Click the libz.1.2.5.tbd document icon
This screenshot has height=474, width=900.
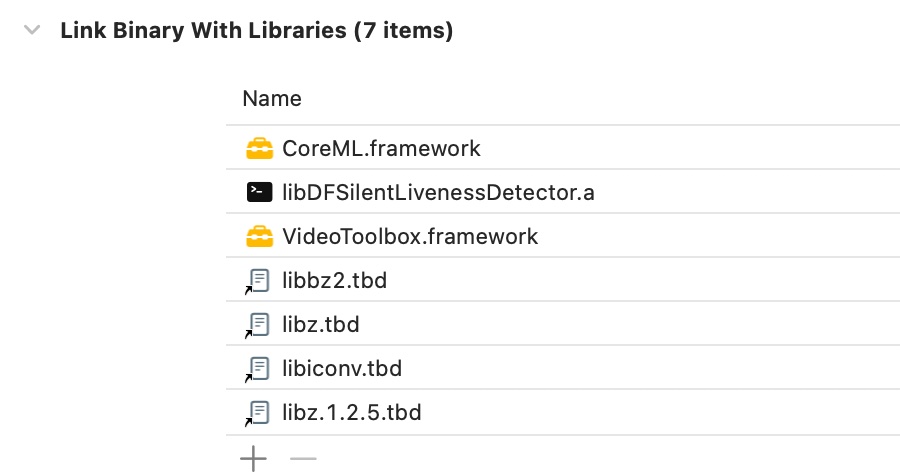tap(259, 412)
